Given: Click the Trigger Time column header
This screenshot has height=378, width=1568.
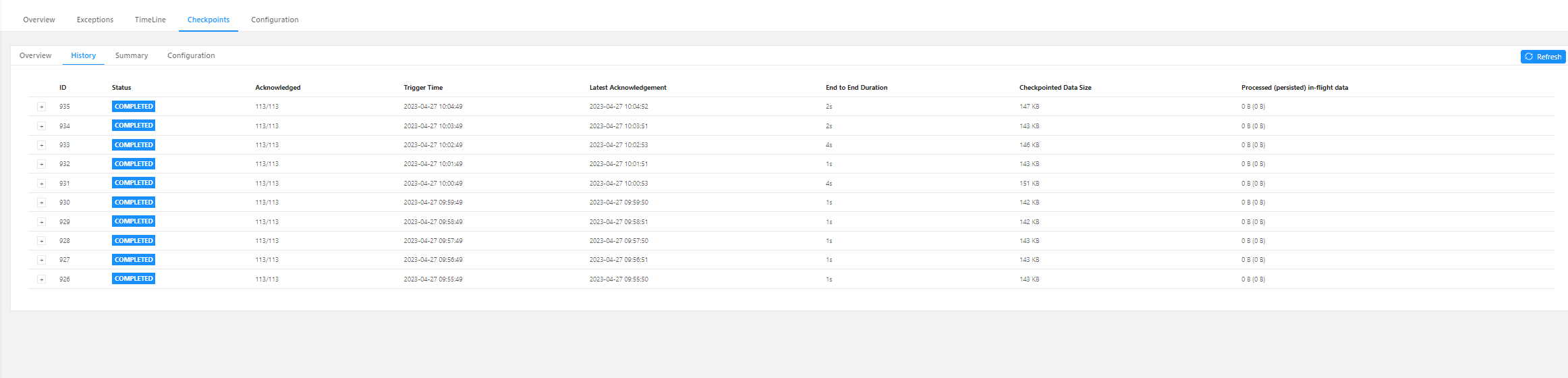Looking at the screenshot, I should click(423, 88).
